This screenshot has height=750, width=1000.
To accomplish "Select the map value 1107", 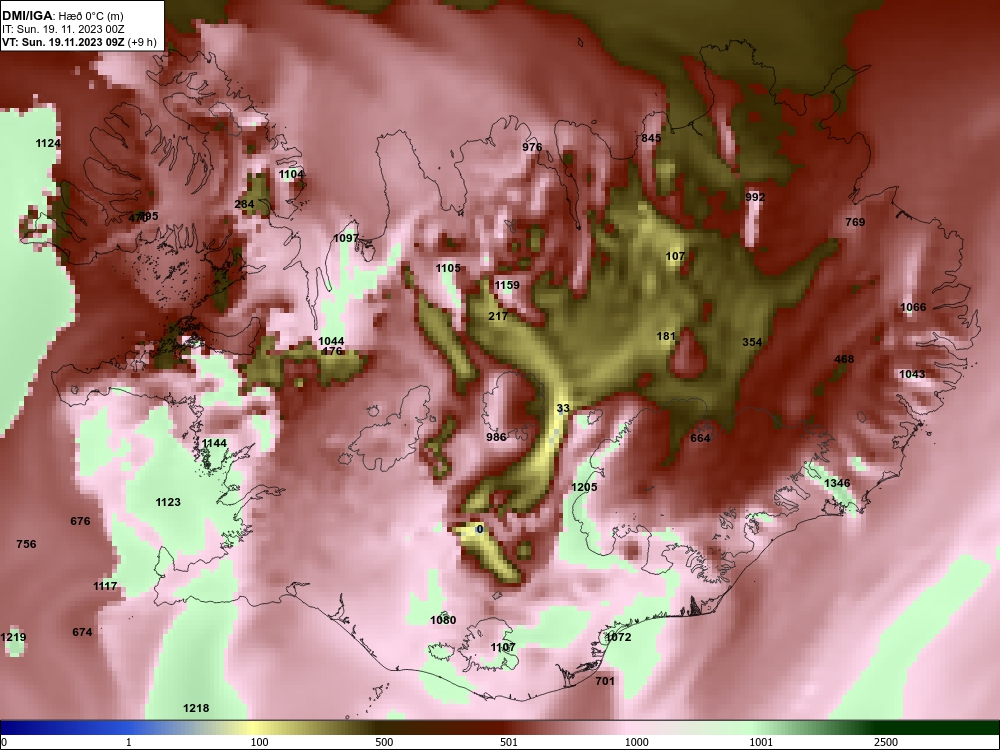I will [x=503, y=647].
